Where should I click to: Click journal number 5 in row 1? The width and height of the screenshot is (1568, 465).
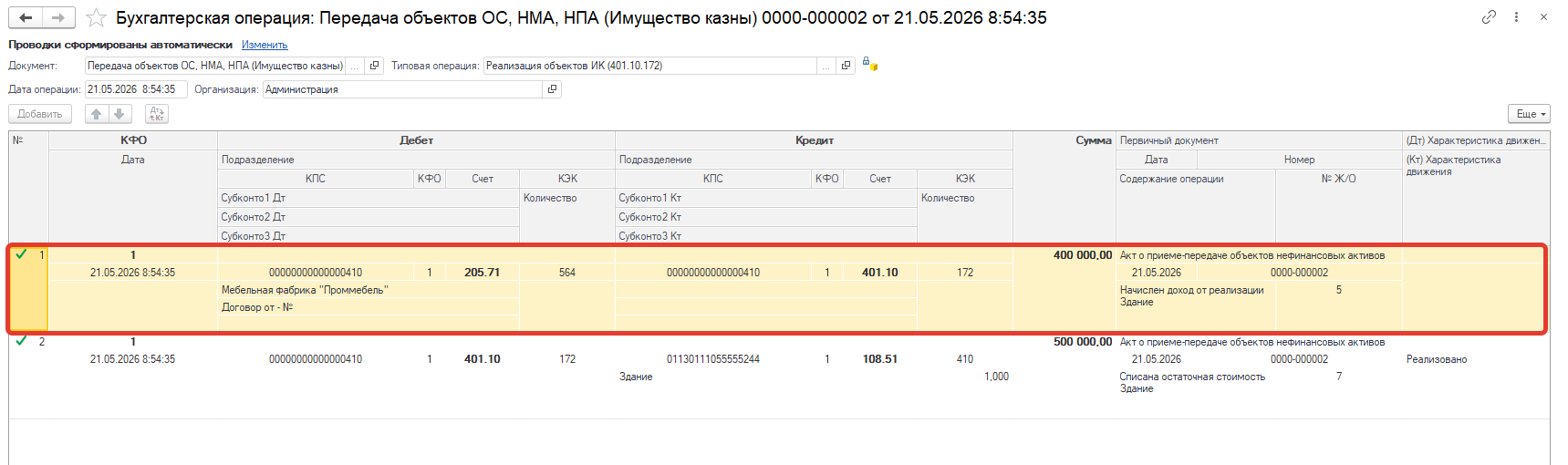coord(1339,290)
